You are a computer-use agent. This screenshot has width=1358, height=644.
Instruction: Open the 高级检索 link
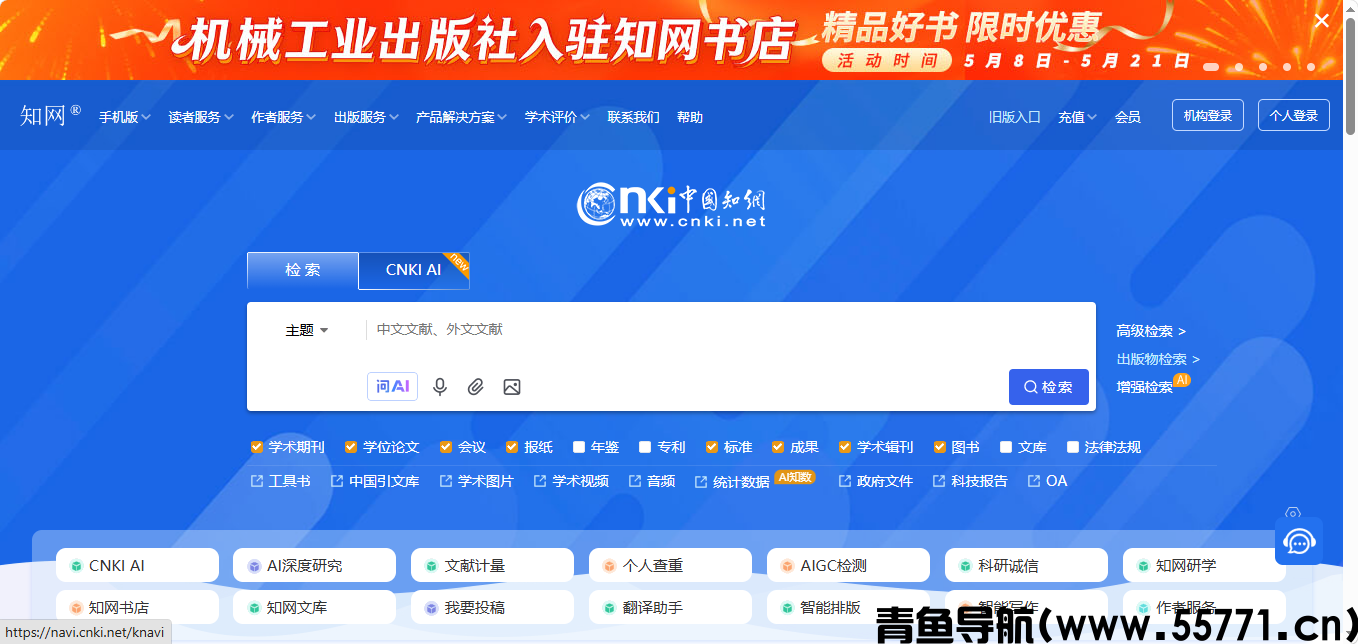pos(1151,331)
